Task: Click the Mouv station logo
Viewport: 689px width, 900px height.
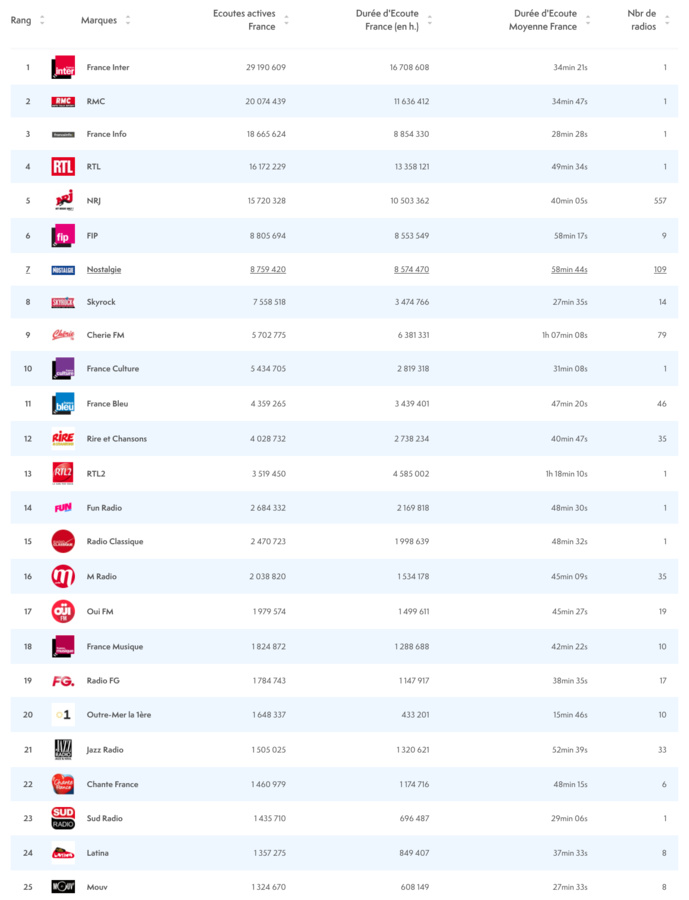Action: tap(62, 886)
